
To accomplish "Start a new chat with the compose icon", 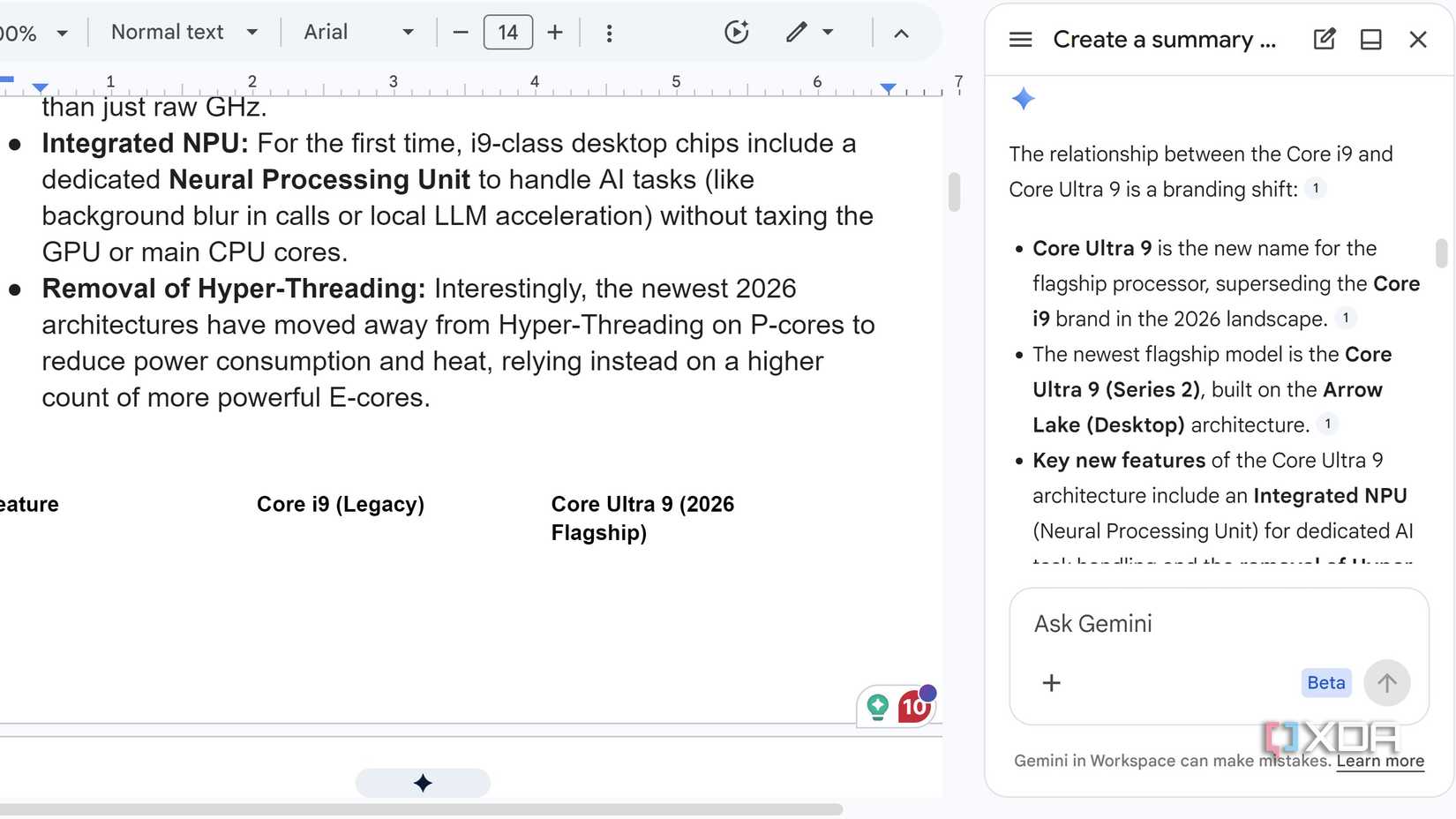I will point(1324,40).
